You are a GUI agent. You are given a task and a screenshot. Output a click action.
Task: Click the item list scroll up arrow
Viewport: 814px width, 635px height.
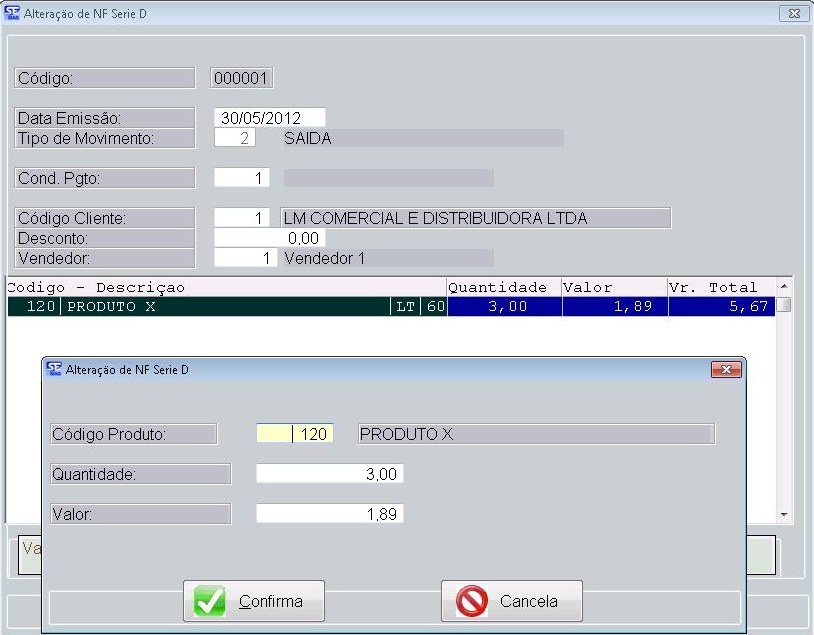click(784, 287)
